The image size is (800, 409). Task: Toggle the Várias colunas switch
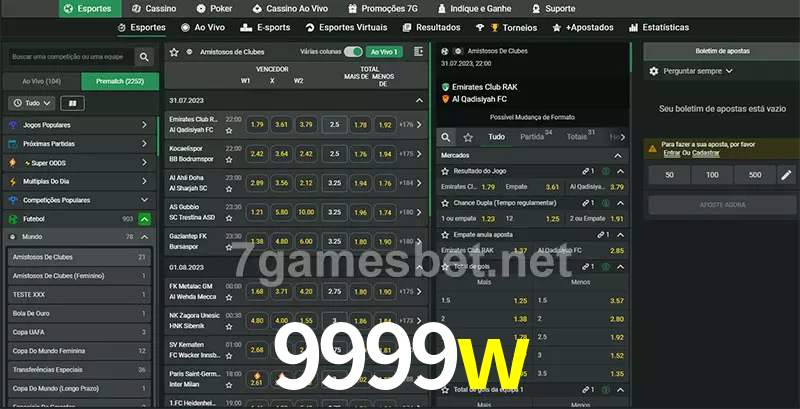(x=353, y=52)
